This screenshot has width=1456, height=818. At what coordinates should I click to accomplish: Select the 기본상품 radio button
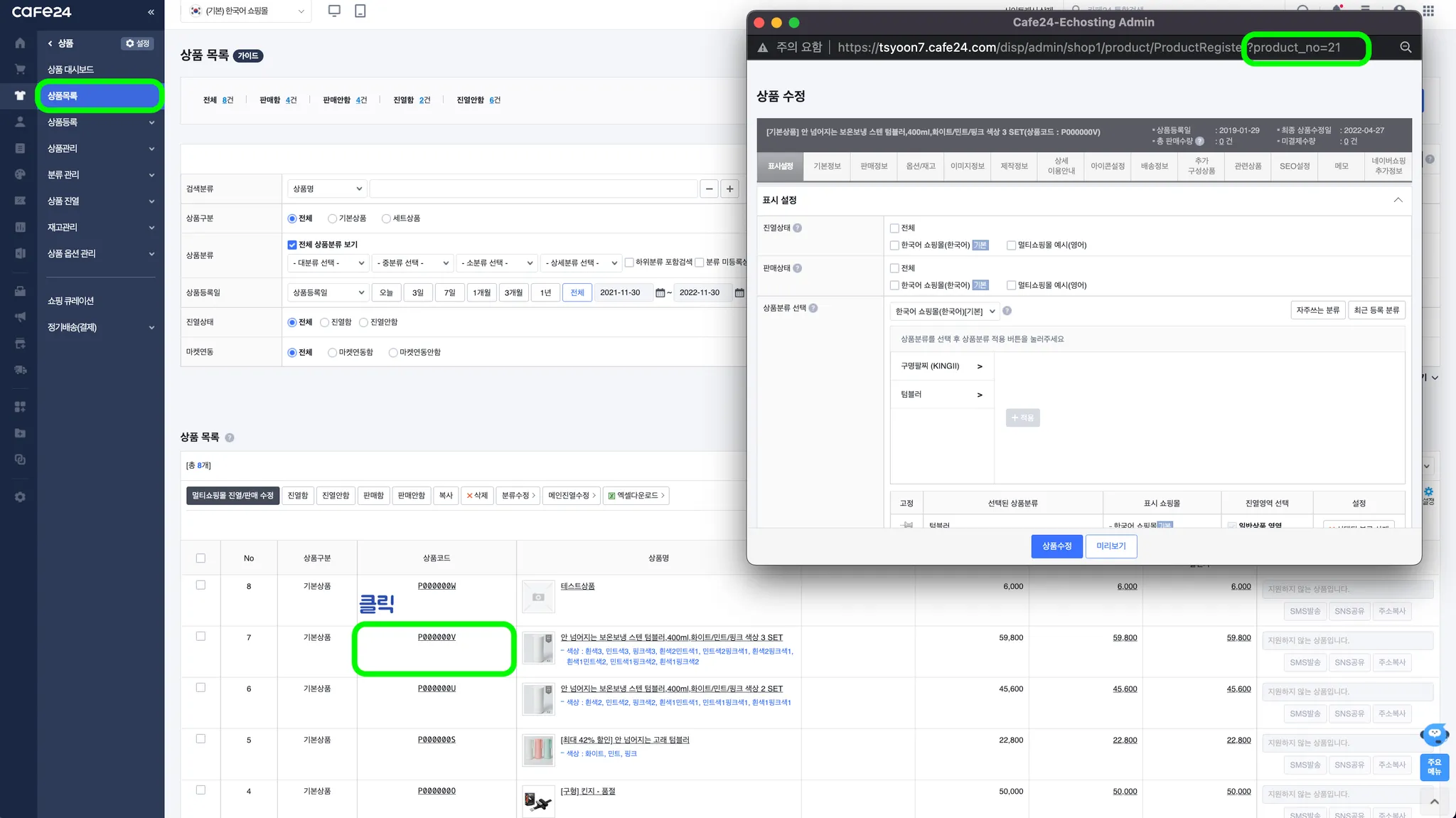click(332, 218)
